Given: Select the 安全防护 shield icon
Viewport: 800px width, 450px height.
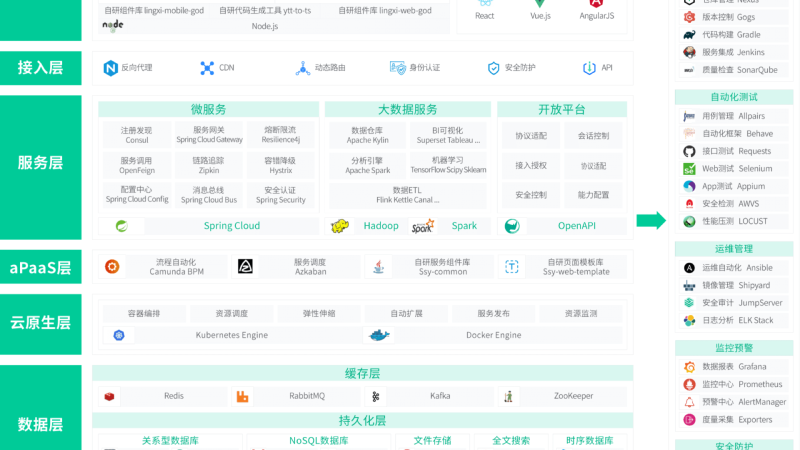Looking at the screenshot, I should [x=493, y=68].
